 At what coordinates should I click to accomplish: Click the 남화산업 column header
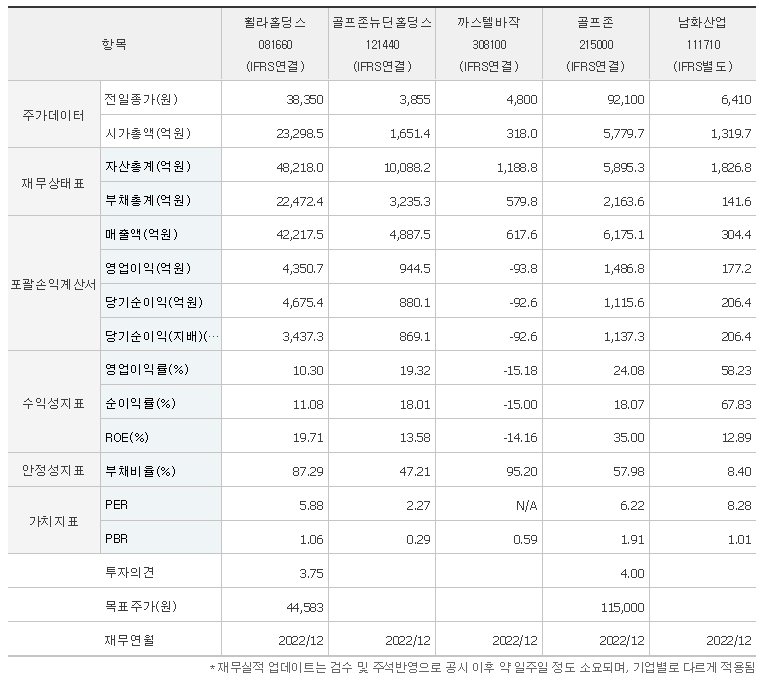pyautogui.click(x=703, y=44)
